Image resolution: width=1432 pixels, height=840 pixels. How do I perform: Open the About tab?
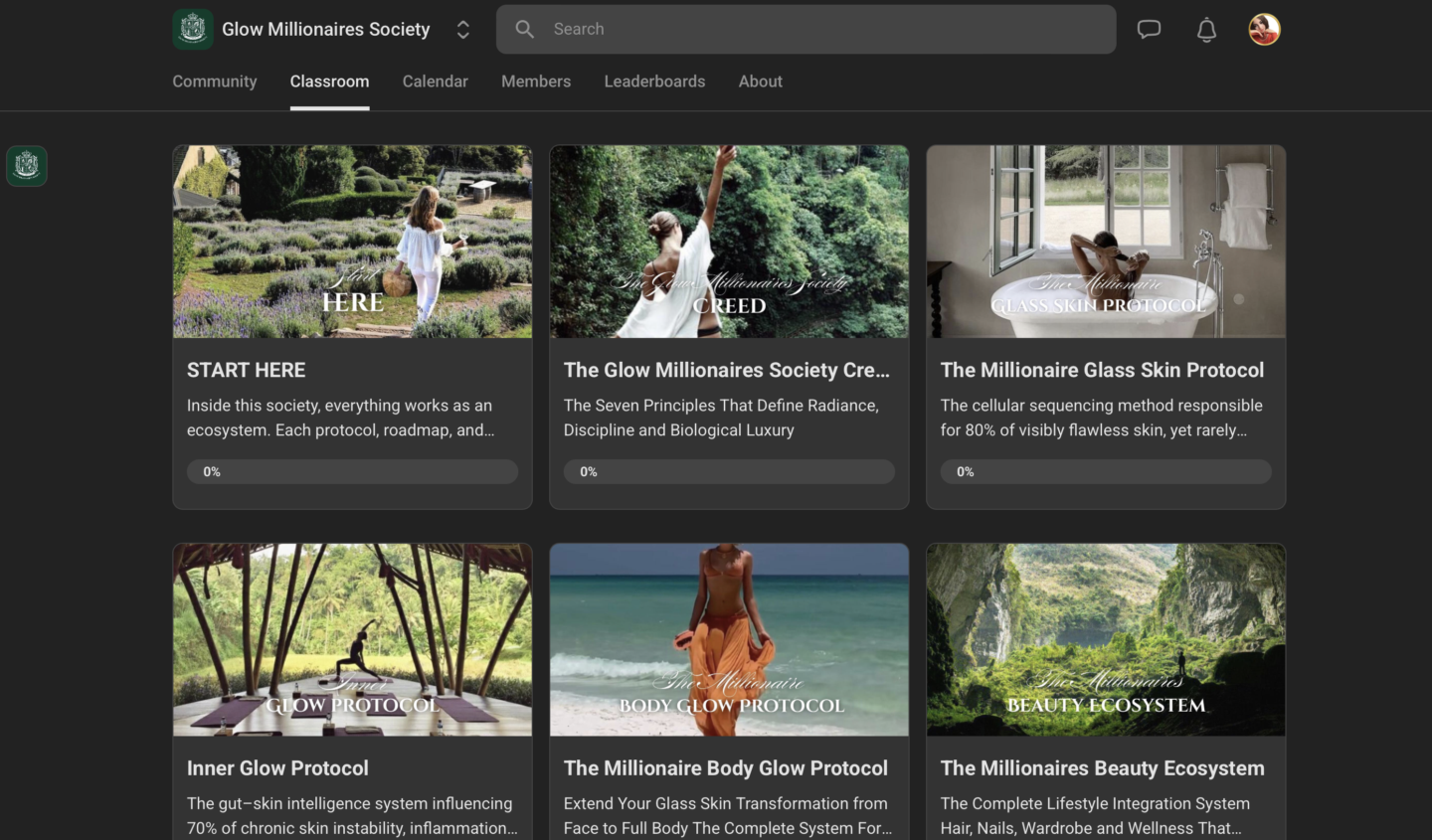point(760,82)
